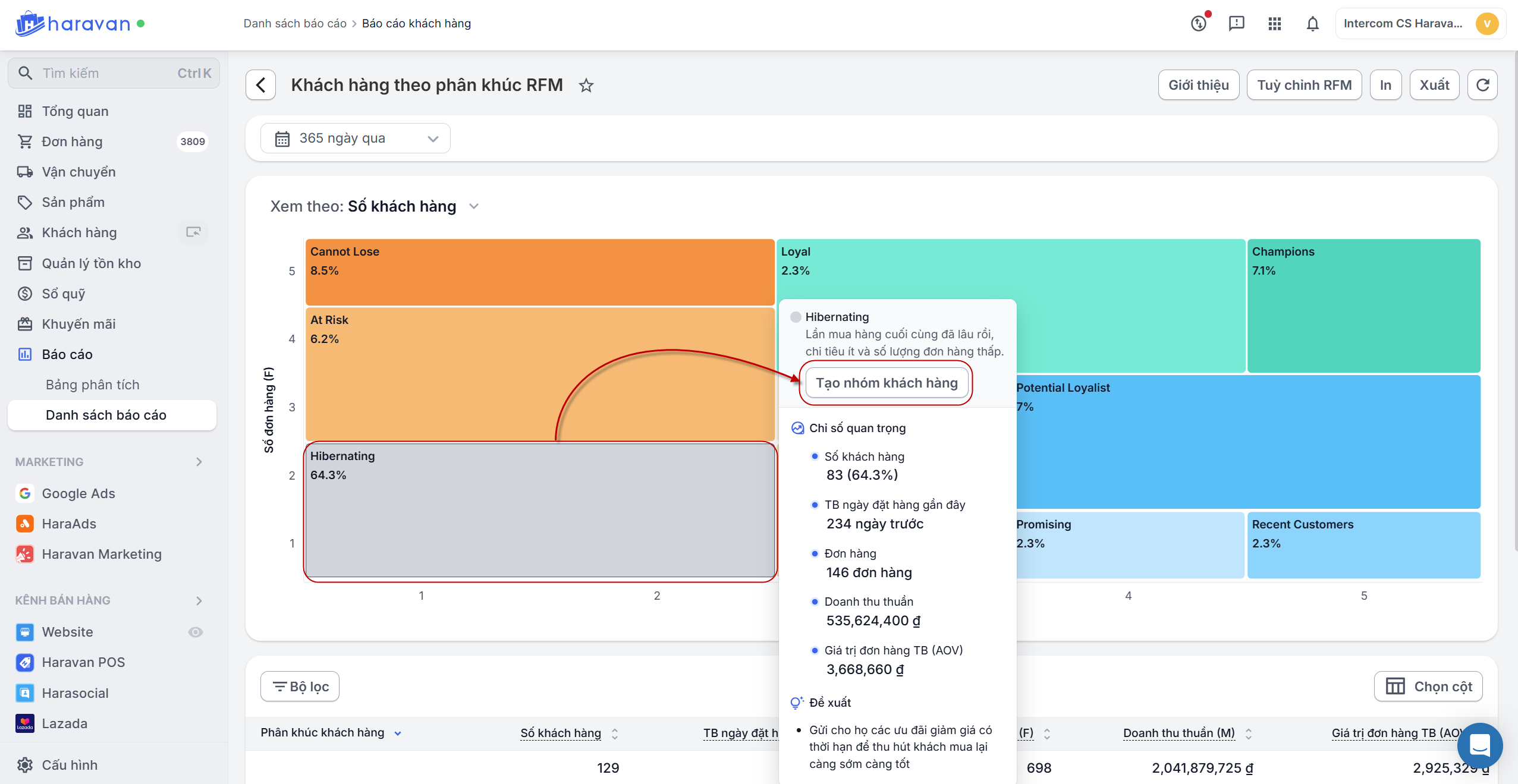Open the apps grid icon
Screen dimensions: 1518x784
1274,24
